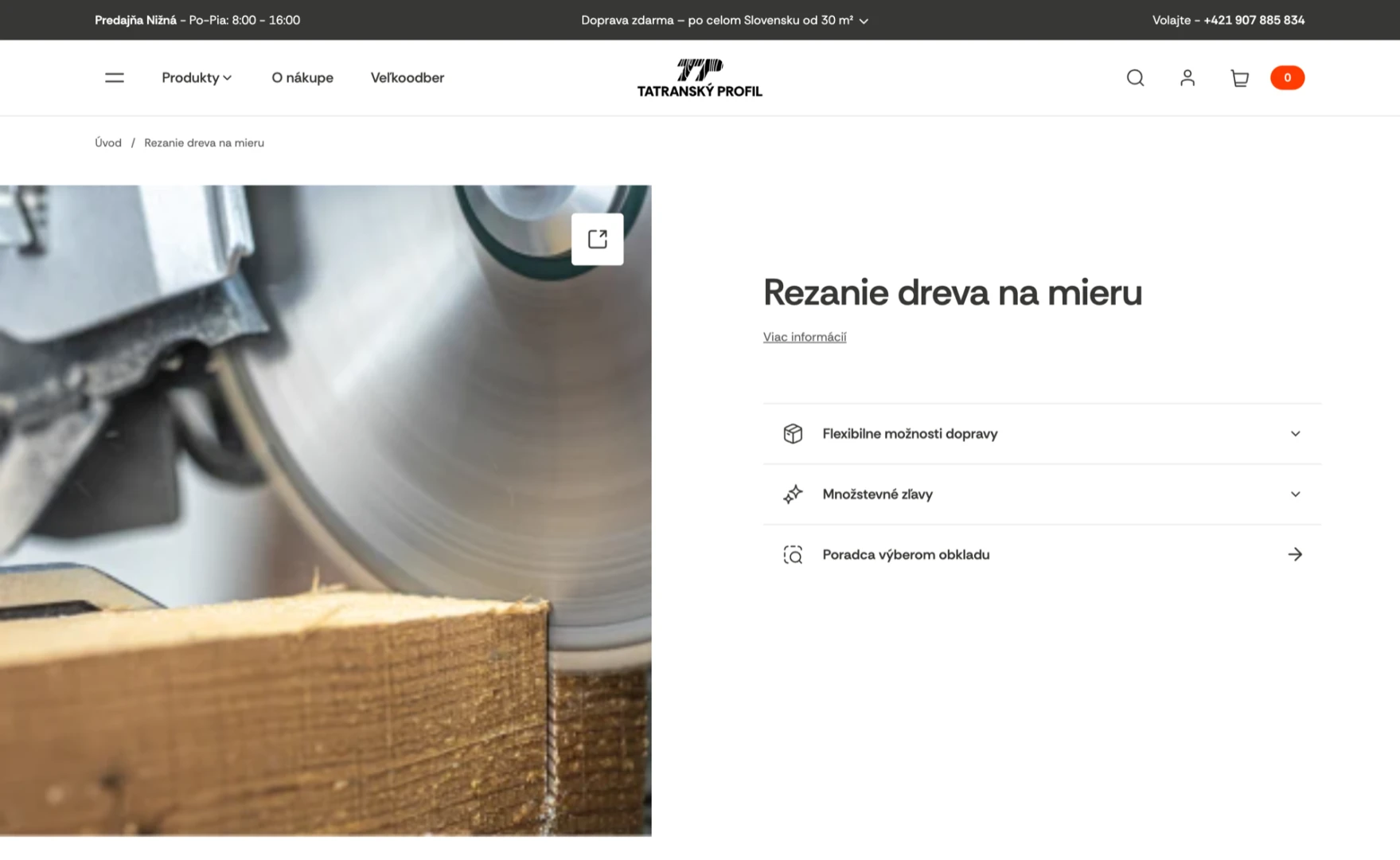Click the delivery box icon
This screenshot has height=860, width=1400.
pyautogui.click(x=793, y=434)
